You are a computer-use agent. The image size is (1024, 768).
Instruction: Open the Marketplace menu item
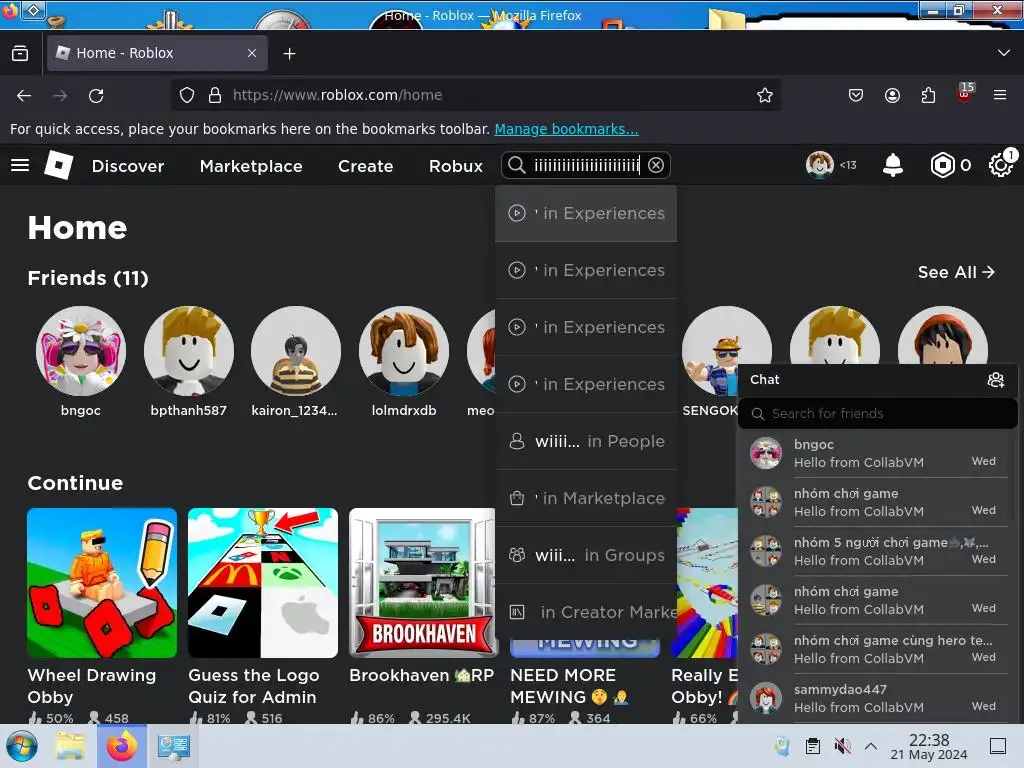coord(251,166)
